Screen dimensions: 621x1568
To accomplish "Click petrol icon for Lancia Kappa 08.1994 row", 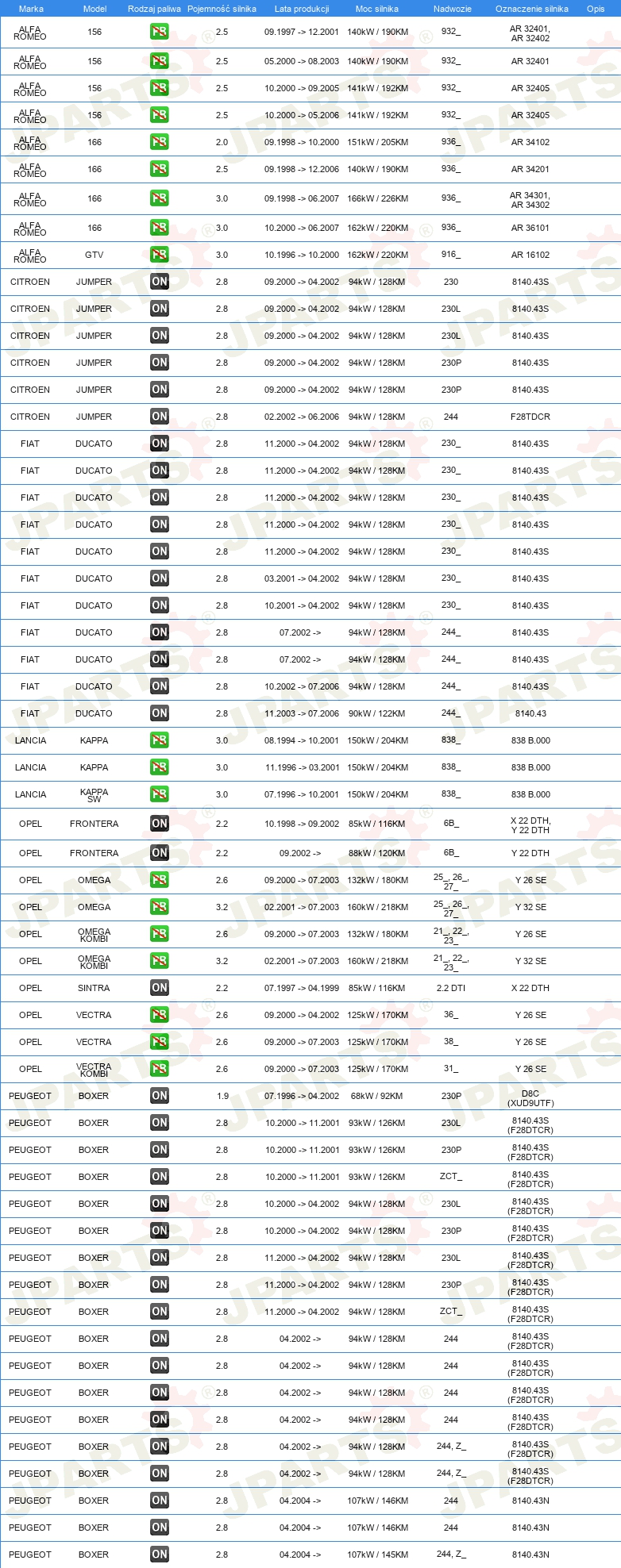I will pyautogui.click(x=160, y=740).
